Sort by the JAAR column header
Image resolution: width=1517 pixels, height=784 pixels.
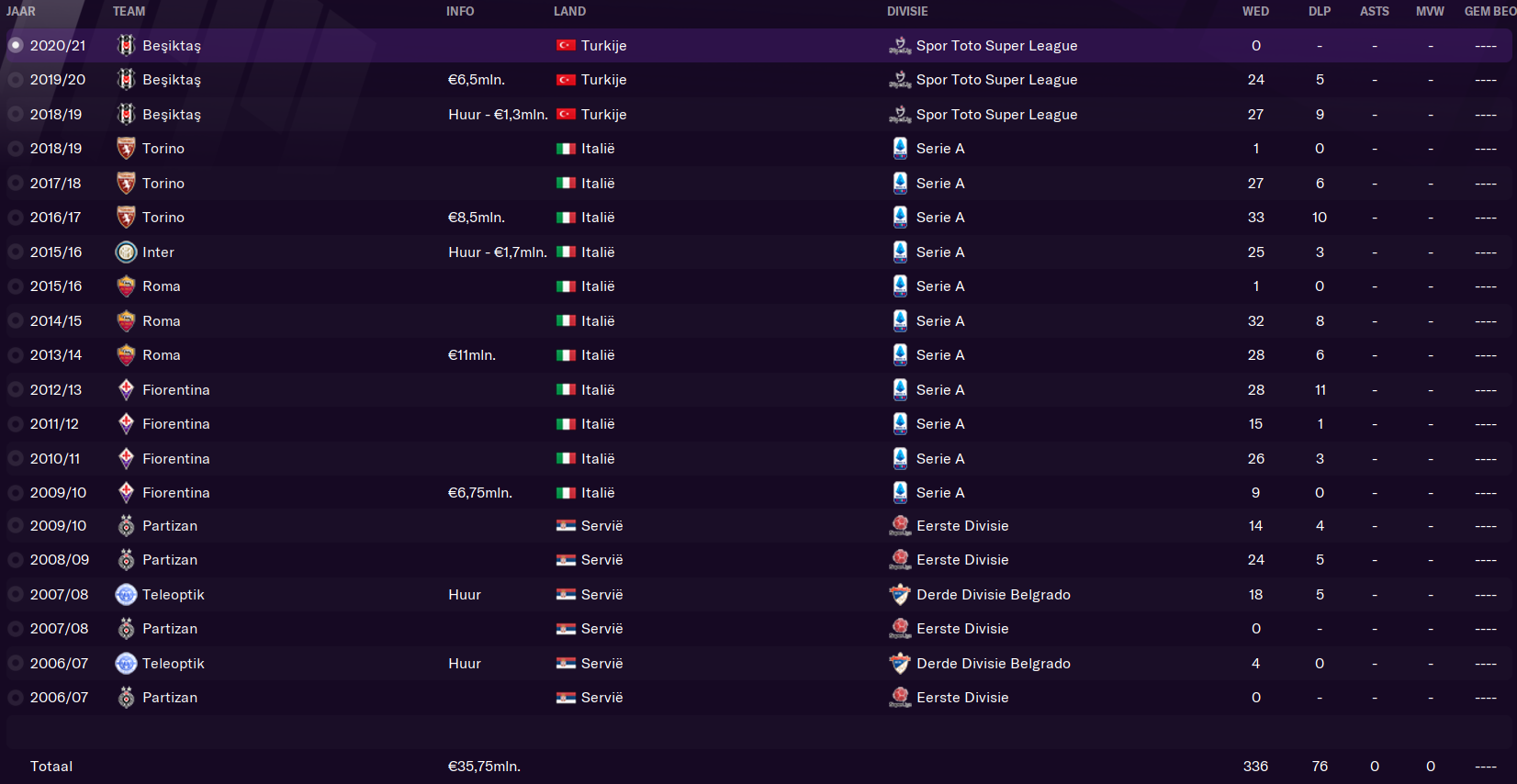pyautogui.click(x=21, y=11)
